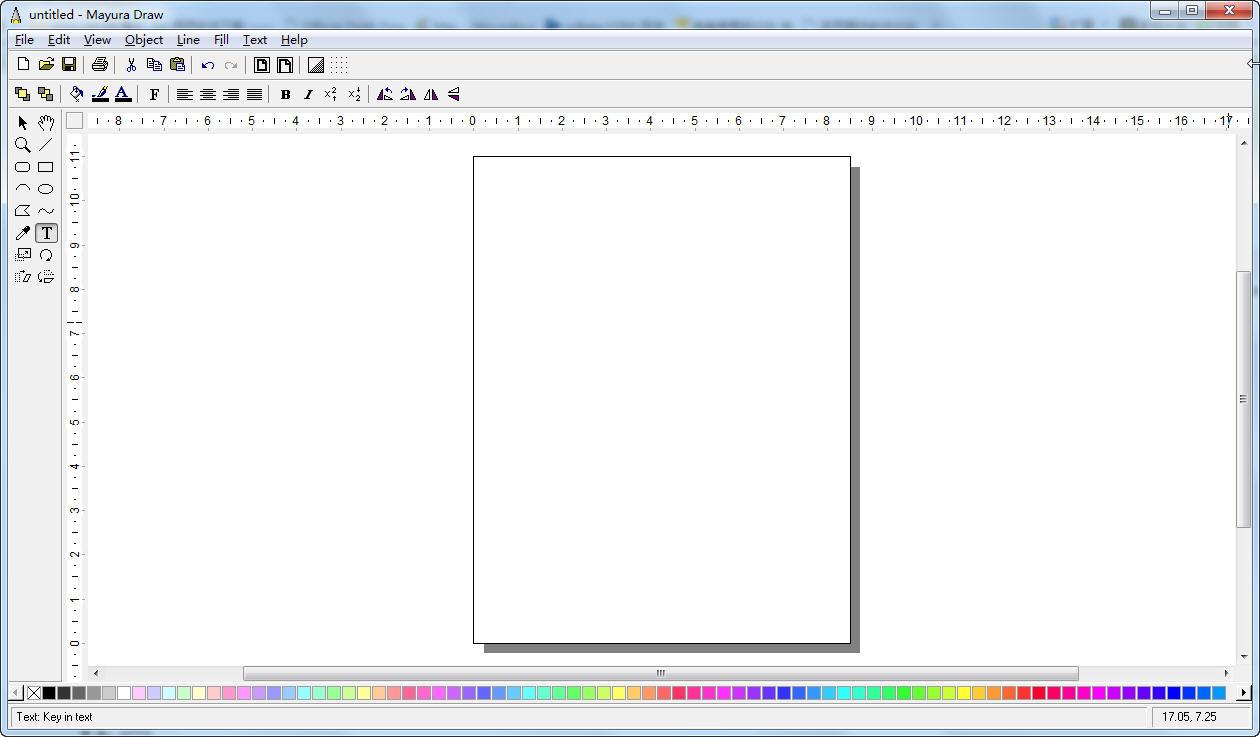Click the horizontal scrollbar right arrow

(x=1226, y=673)
